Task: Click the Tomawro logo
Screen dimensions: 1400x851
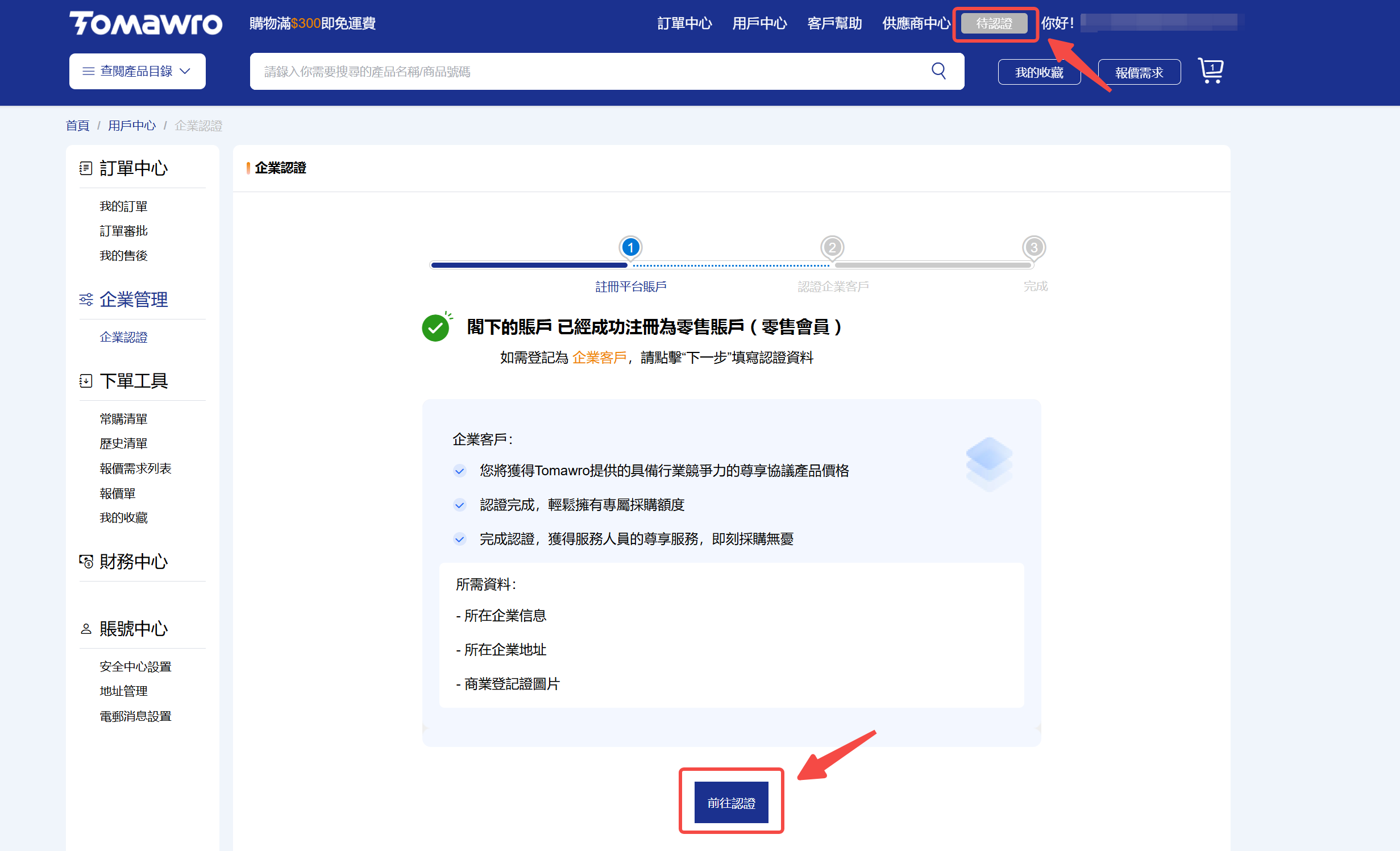Action: pyautogui.click(x=146, y=23)
